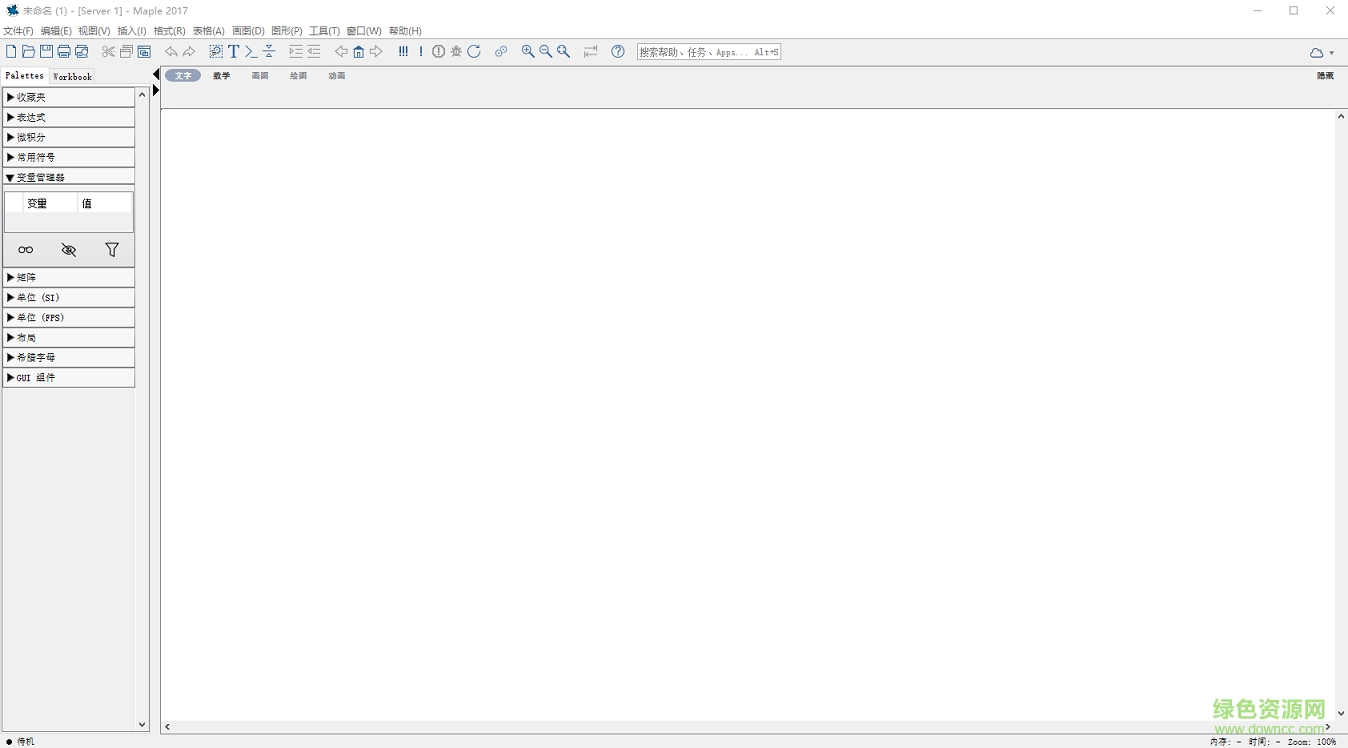Image resolution: width=1348 pixels, height=748 pixels.
Task: Expand the 矩阵 palette
Action: [69, 277]
